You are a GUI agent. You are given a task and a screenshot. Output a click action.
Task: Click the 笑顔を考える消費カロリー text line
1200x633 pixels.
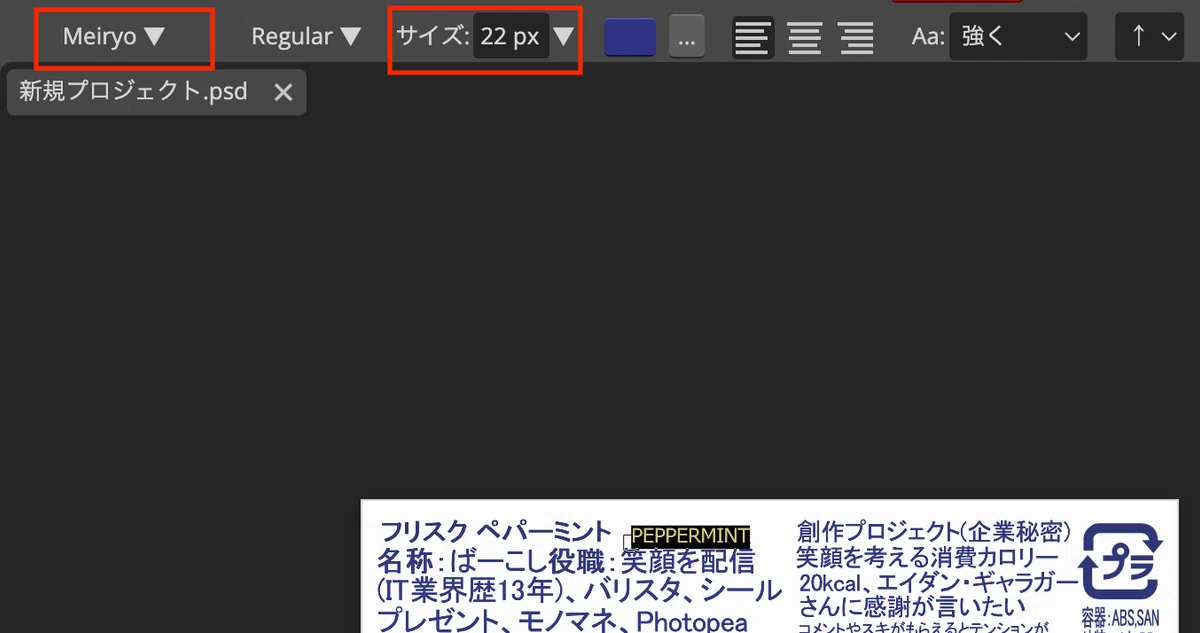(927, 557)
